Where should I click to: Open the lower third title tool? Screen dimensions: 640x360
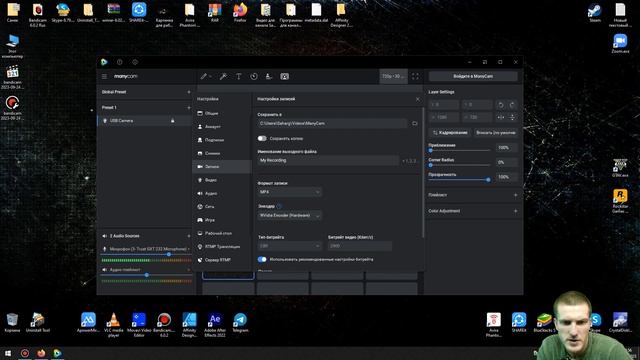(x=269, y=76)
